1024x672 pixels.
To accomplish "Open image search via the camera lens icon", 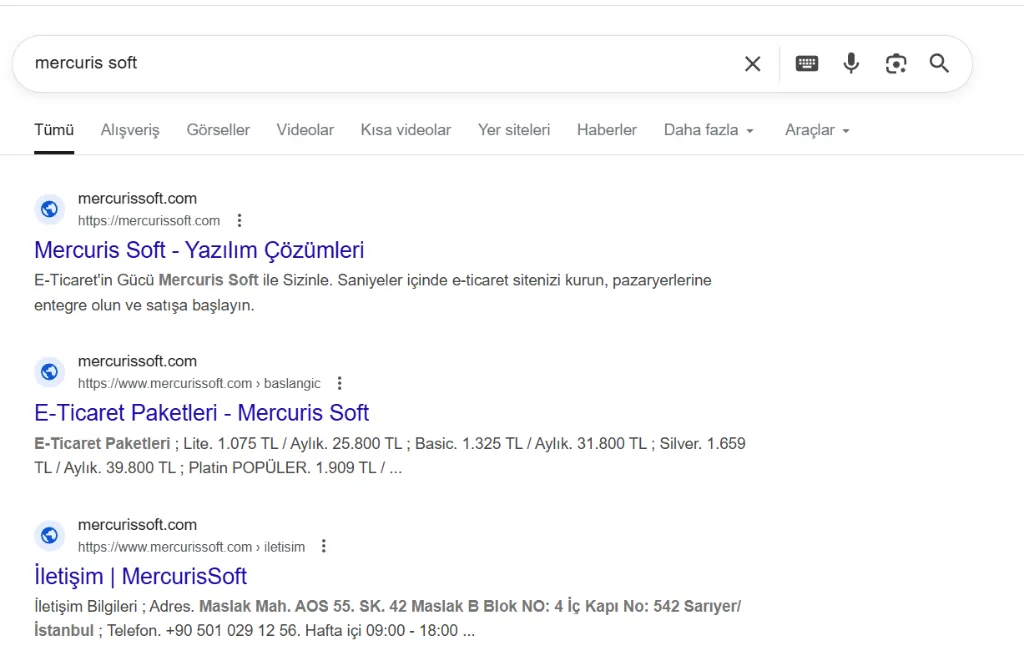I will [x=896, y=64].
